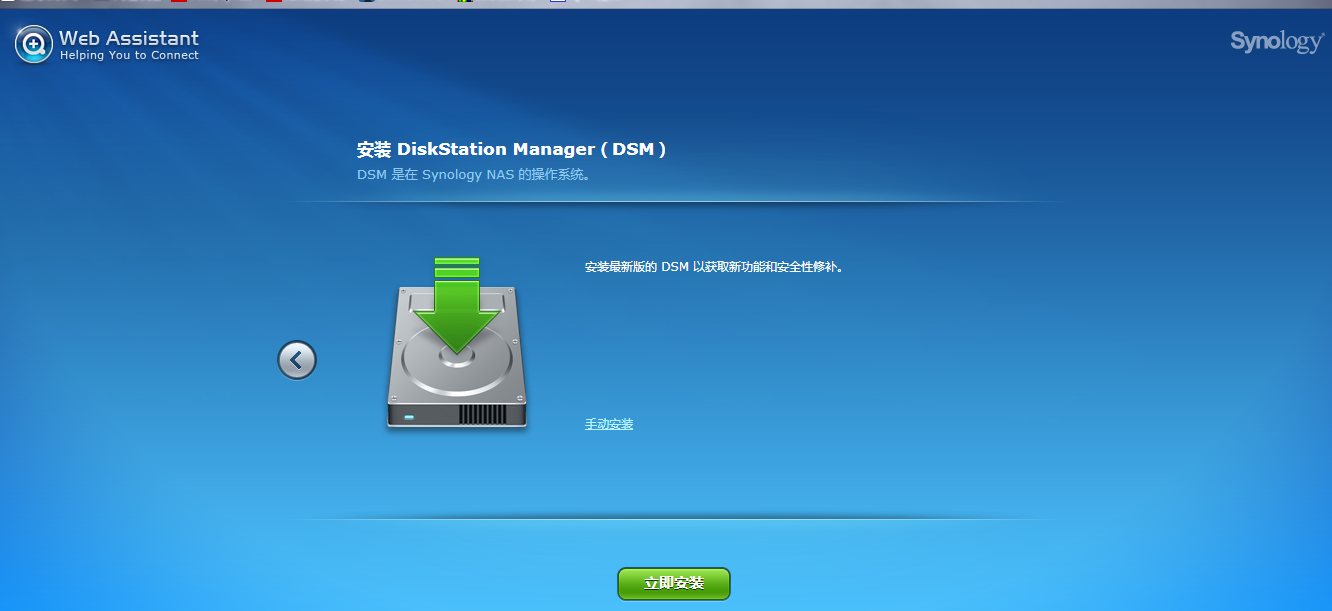Click the heading 安装 DiskStation Manager (DSM)
The image size is (1332, 611).
point(512,149)
